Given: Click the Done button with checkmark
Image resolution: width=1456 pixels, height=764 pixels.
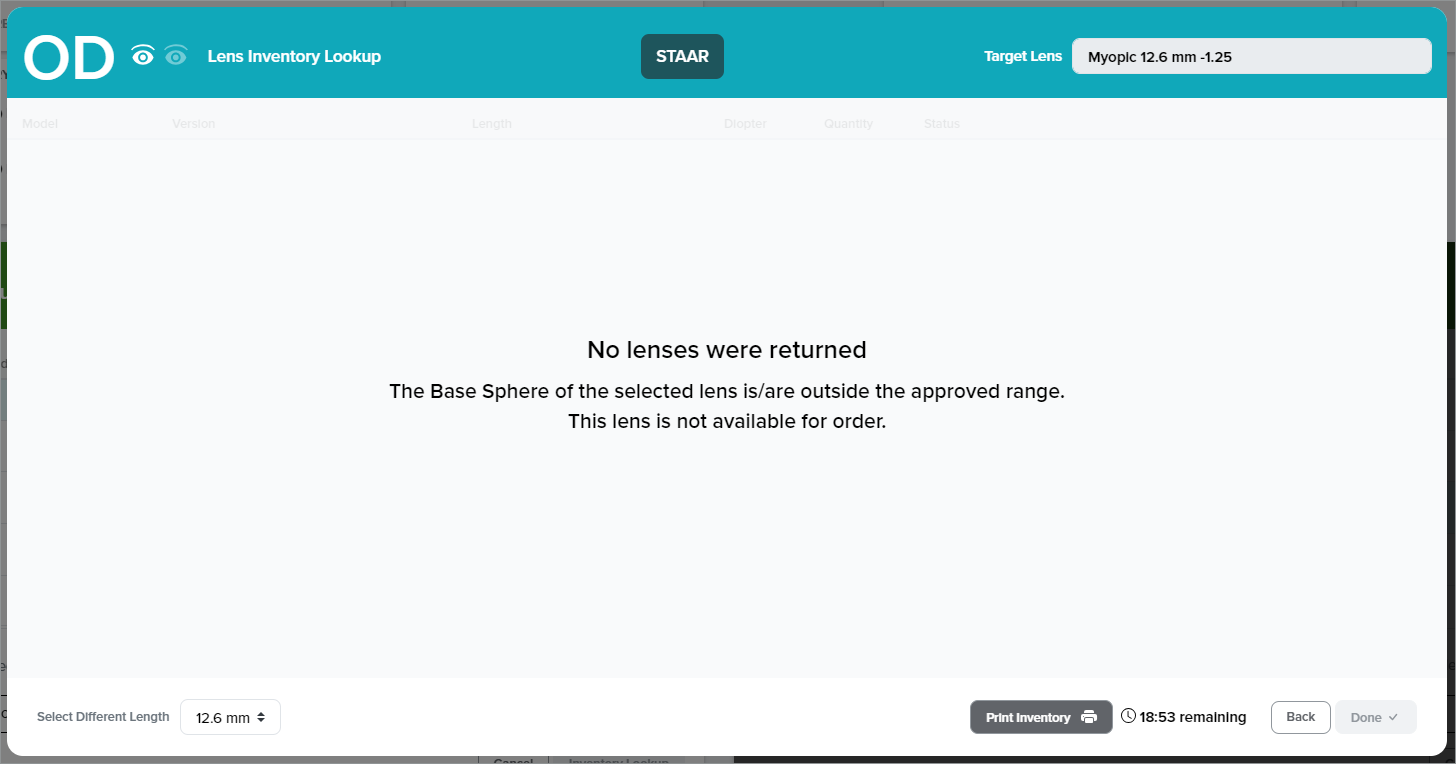Looking at the screenshot, I should pos(1375,717).
